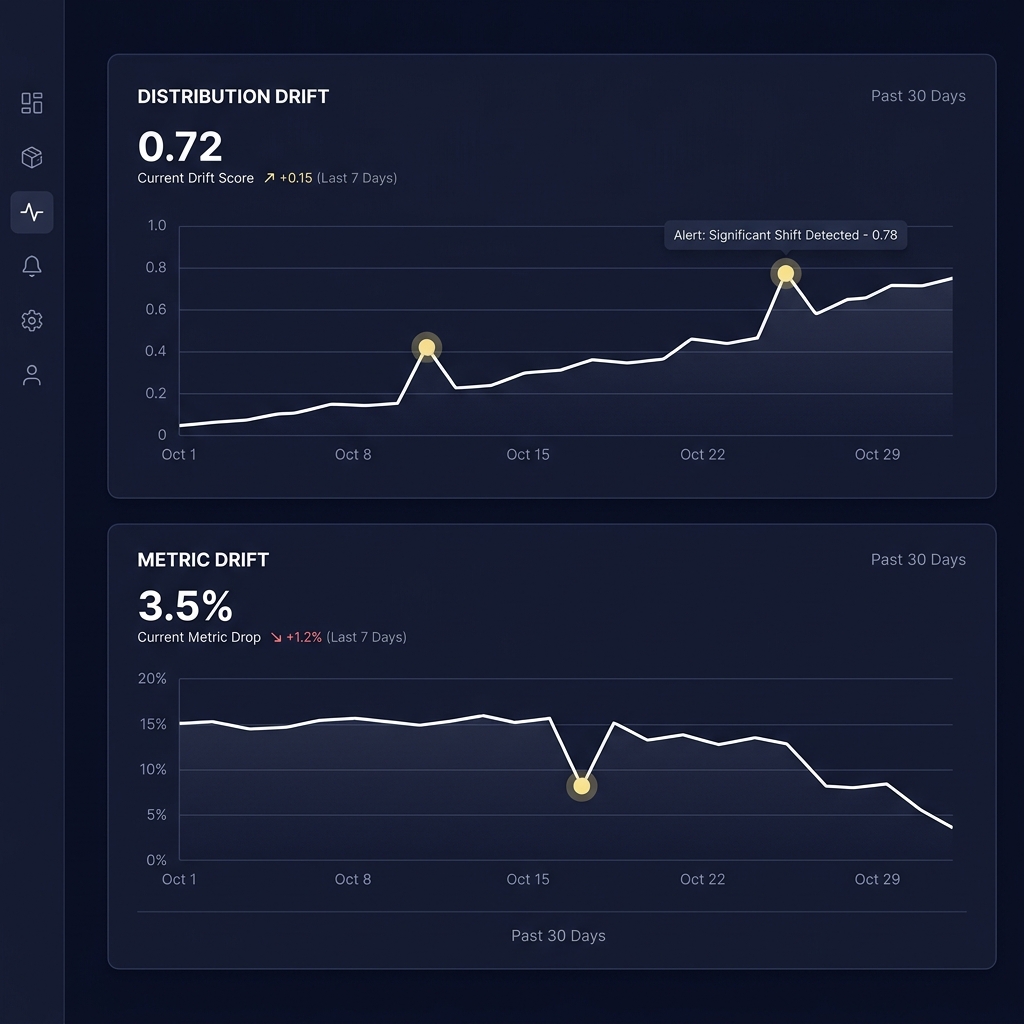Click the DISTRIBUTION DRIFT title

(233, 97)
